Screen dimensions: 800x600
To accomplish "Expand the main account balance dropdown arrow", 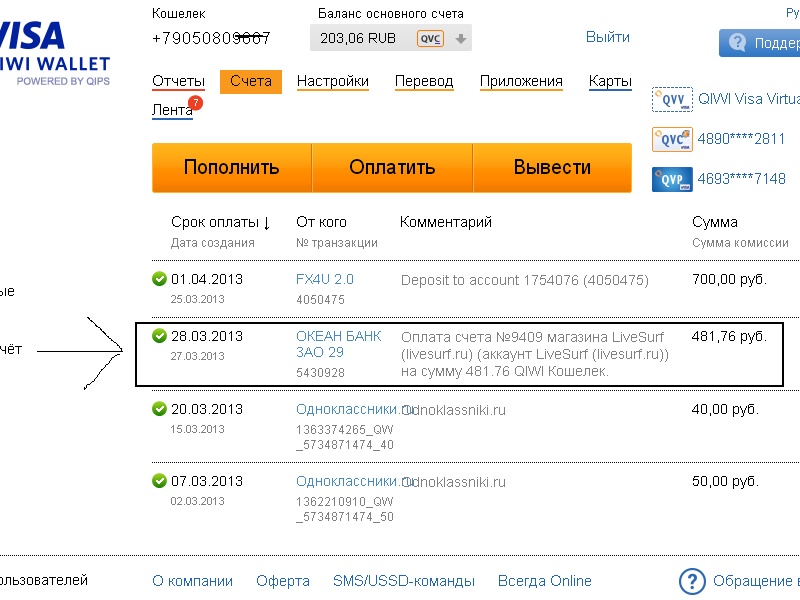I will click(x=461, y=39).
